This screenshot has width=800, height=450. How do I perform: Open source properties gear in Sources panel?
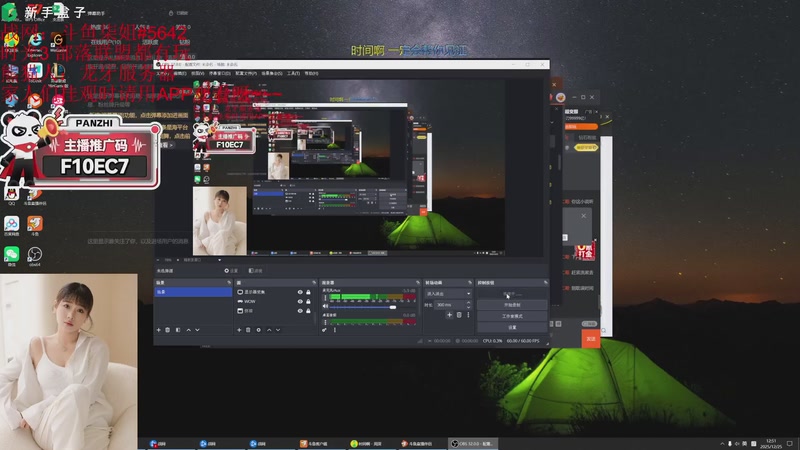point(259,330)
